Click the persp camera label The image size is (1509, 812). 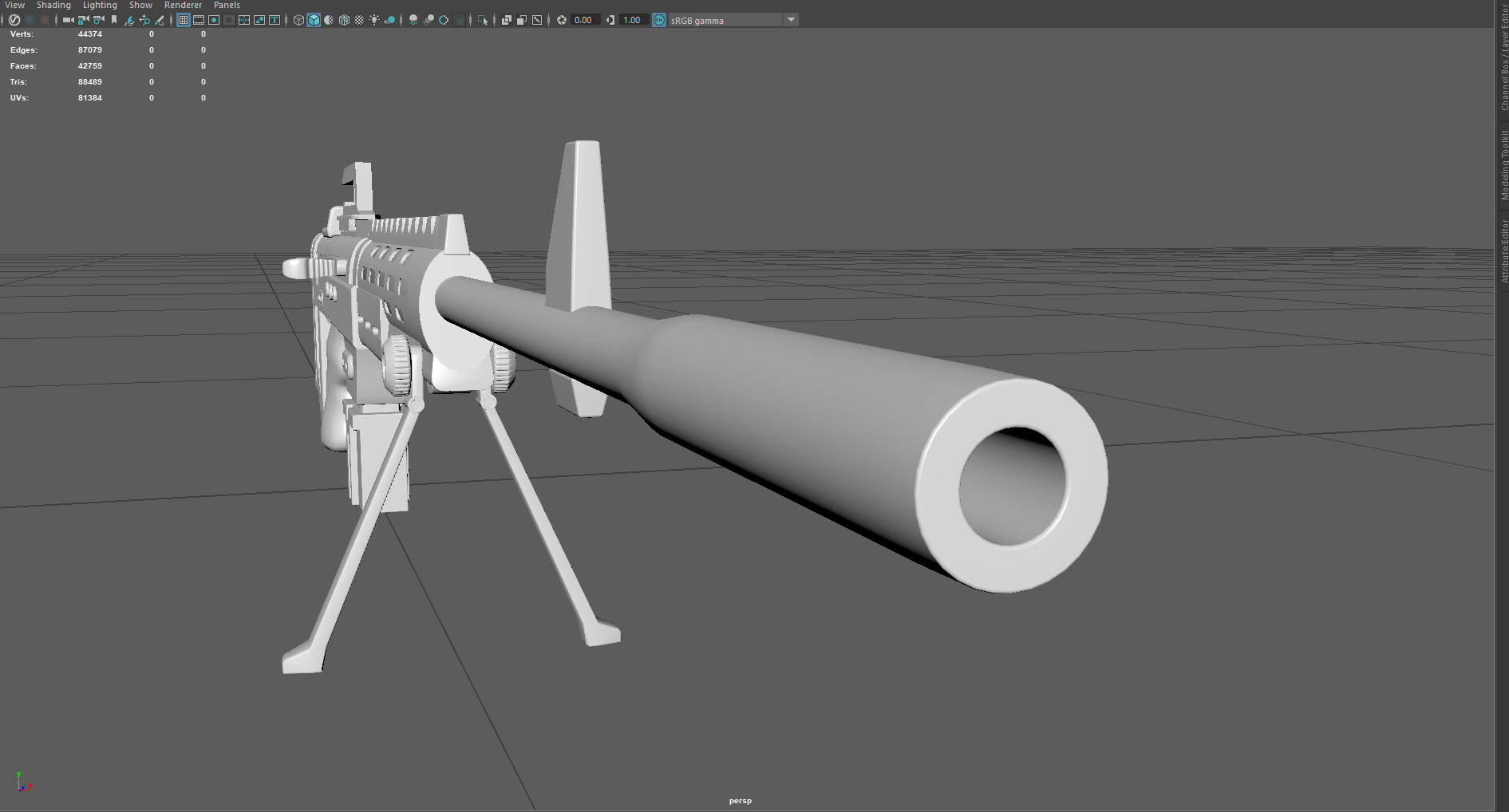coord(741,801)
